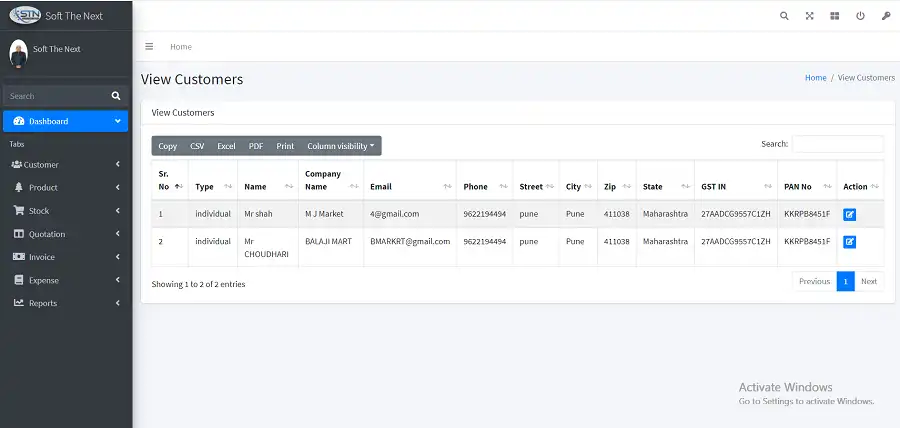
Task: Expand the Reports sidebar menu
Action: (65, 303)
